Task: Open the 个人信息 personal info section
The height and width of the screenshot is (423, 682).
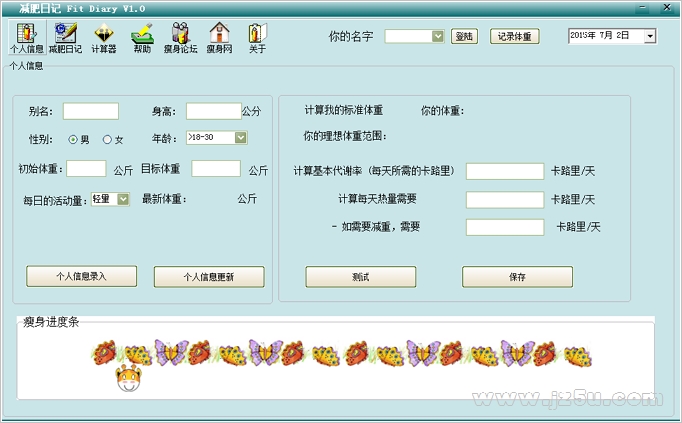Action: tap(27, 38)
